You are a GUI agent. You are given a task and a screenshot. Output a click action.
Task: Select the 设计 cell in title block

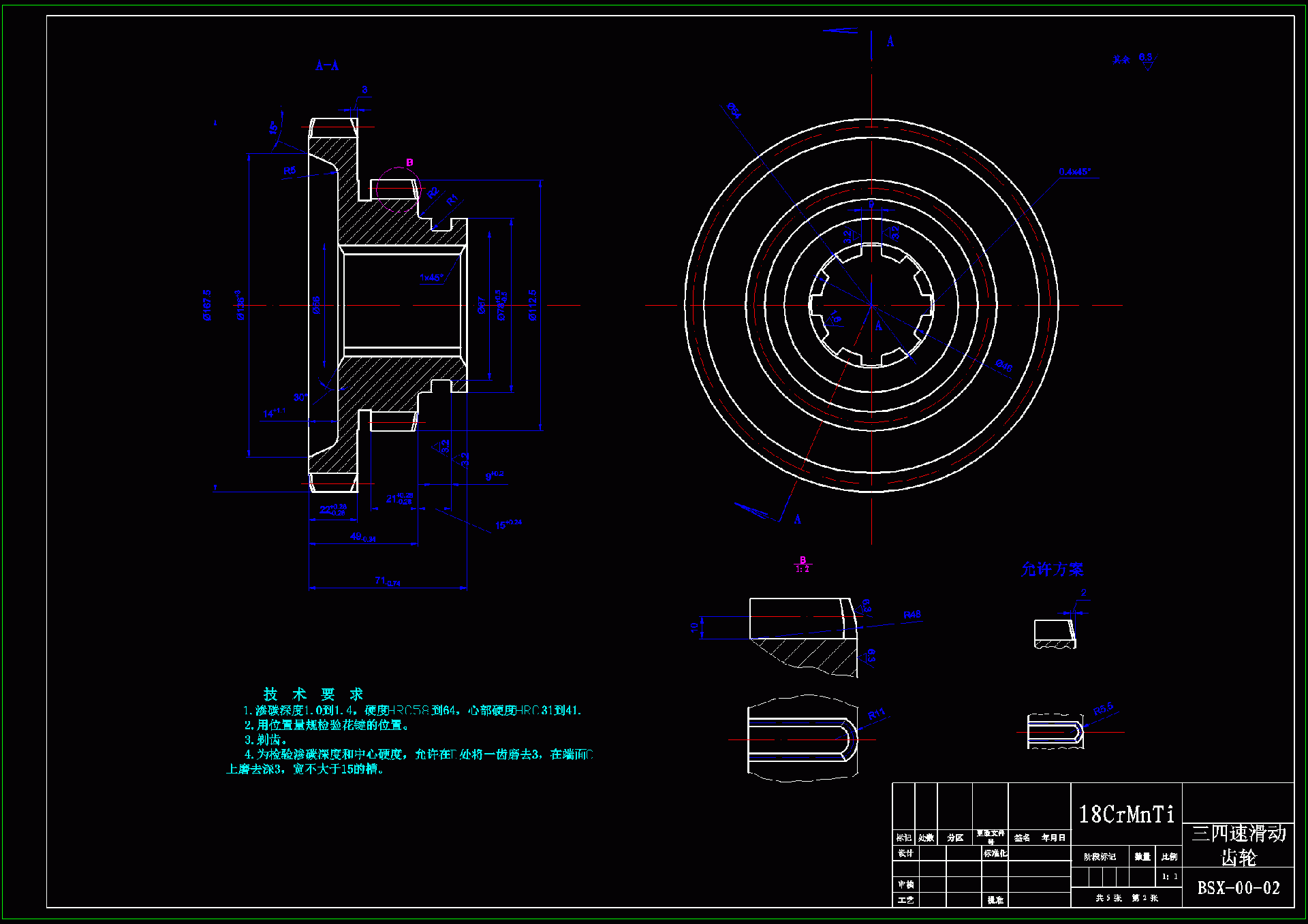click(x=905, y=853)
